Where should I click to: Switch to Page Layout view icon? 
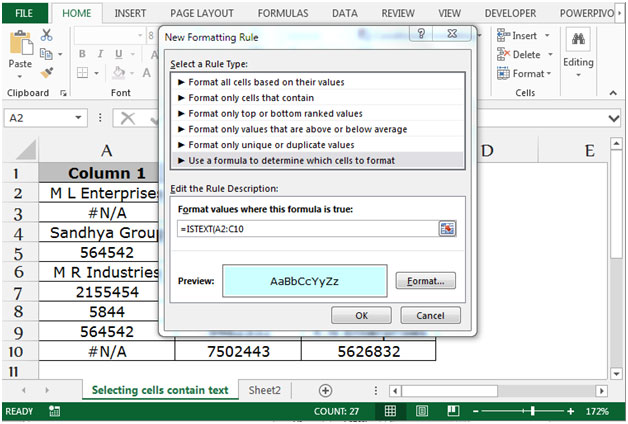(x=422, y=411)
